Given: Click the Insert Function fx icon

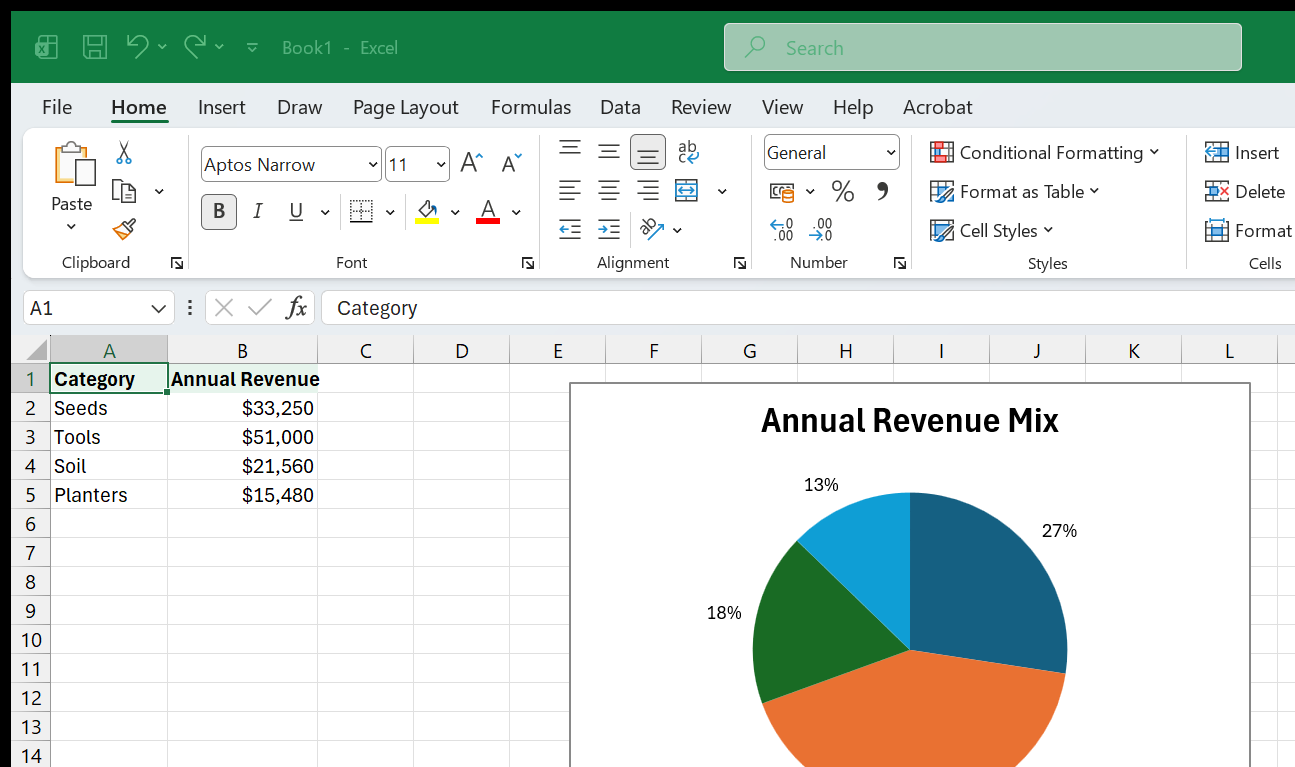Looking at the screenshot, I should tap(296, 308).
